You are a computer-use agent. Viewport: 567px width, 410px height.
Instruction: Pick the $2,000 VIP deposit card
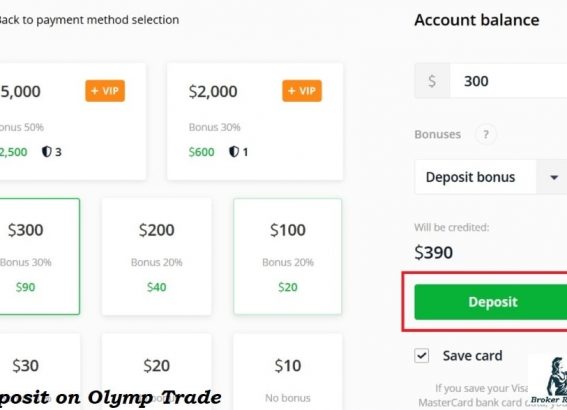coord(255,121)
